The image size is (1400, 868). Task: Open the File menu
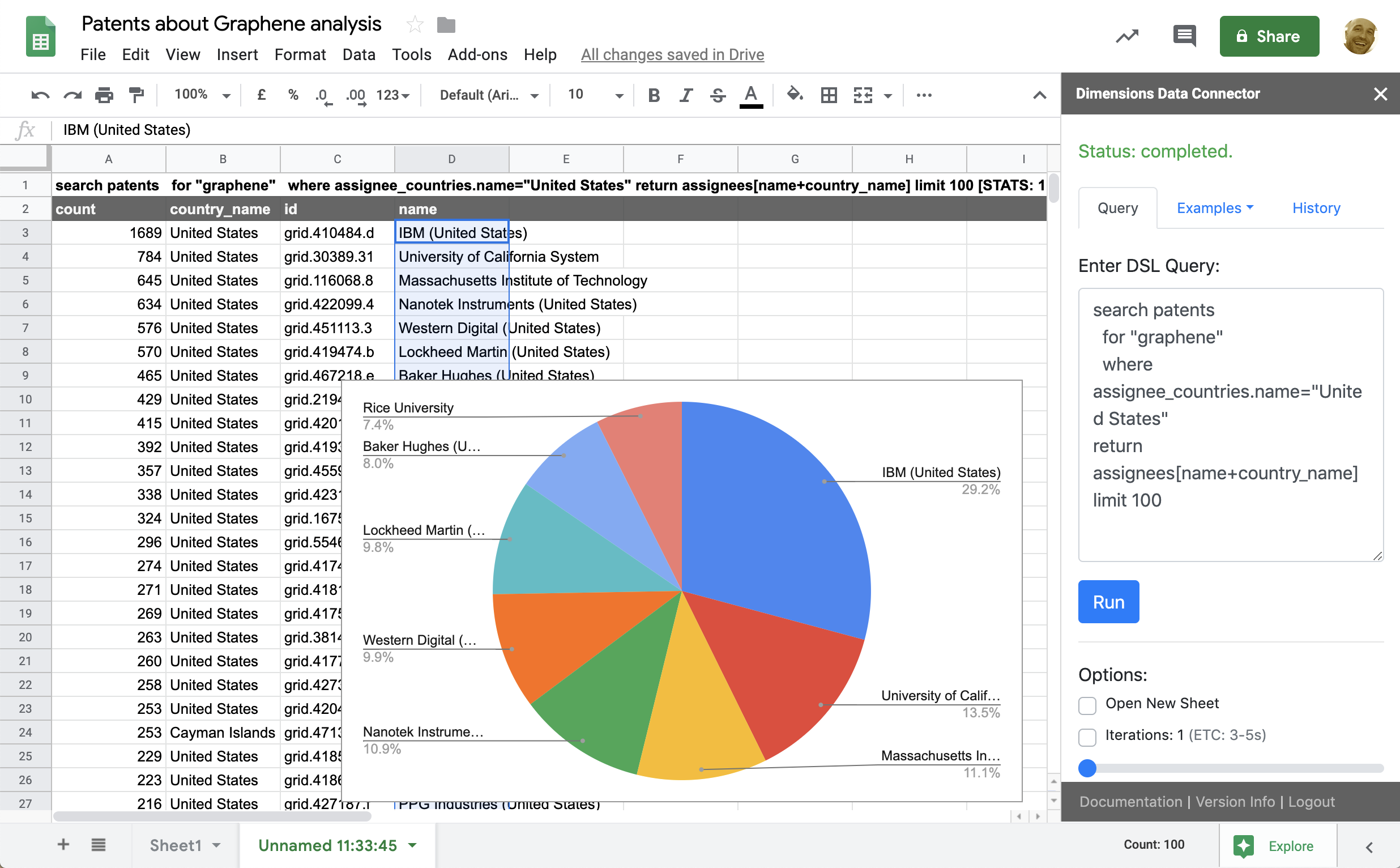coord(93,54)
